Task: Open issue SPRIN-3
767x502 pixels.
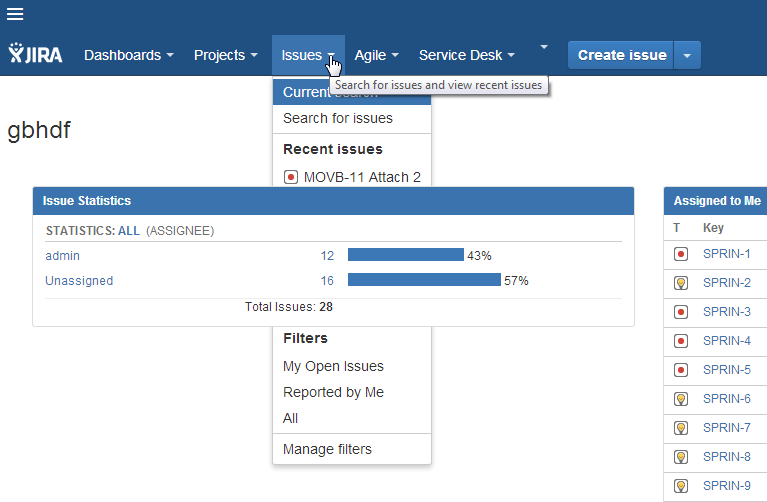Action: pyautogui.click(x=726, y=312)
